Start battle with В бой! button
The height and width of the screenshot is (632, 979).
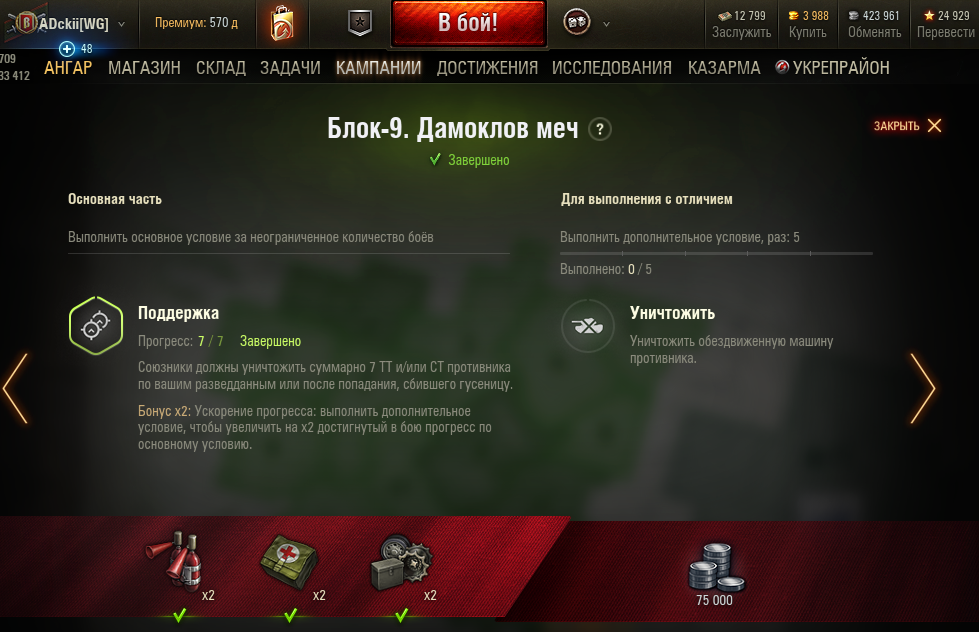point(468,23)
